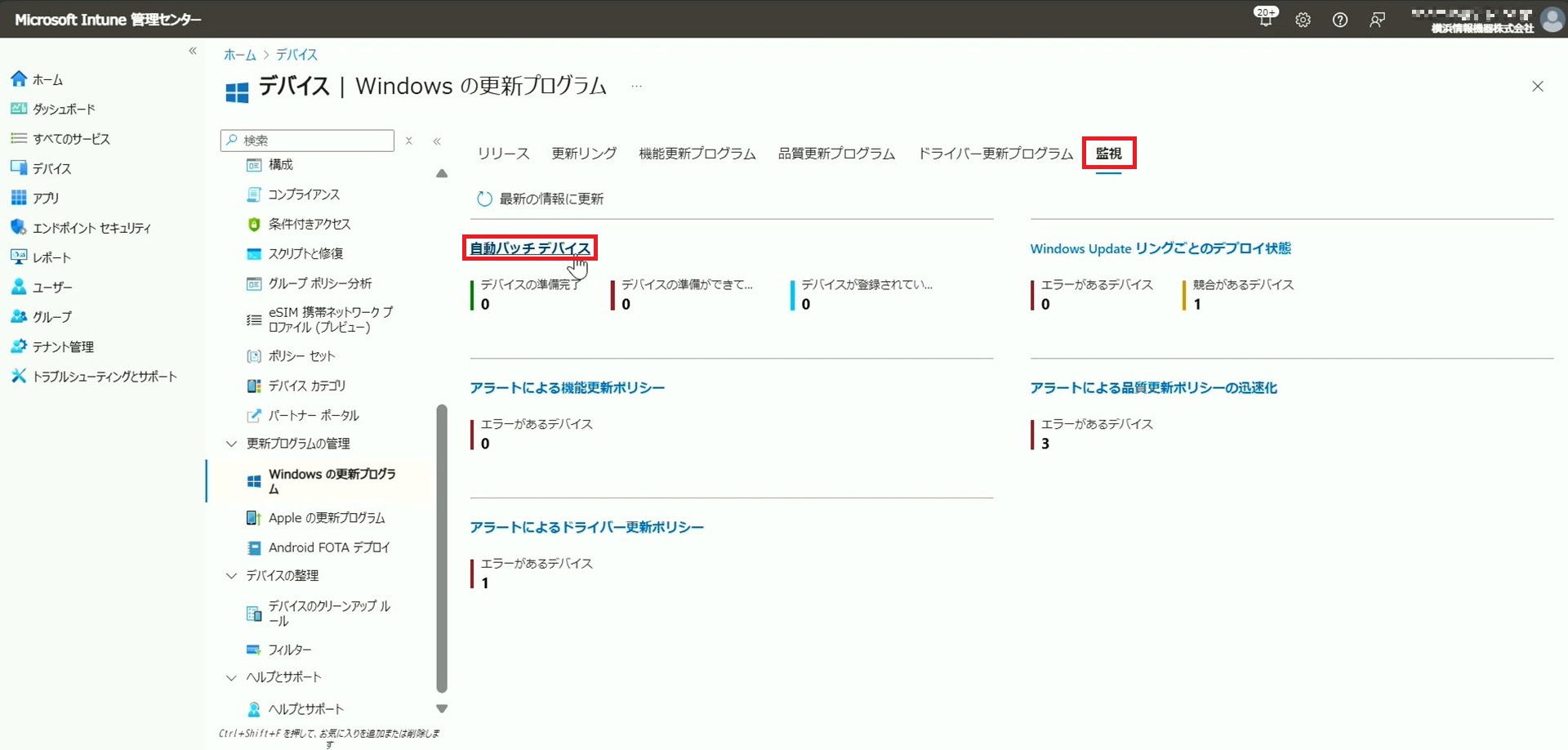Open the settings gear icon
The width and height of the screenshot is (1568, 750).
pyautogui.click(x=1303, y=20)
